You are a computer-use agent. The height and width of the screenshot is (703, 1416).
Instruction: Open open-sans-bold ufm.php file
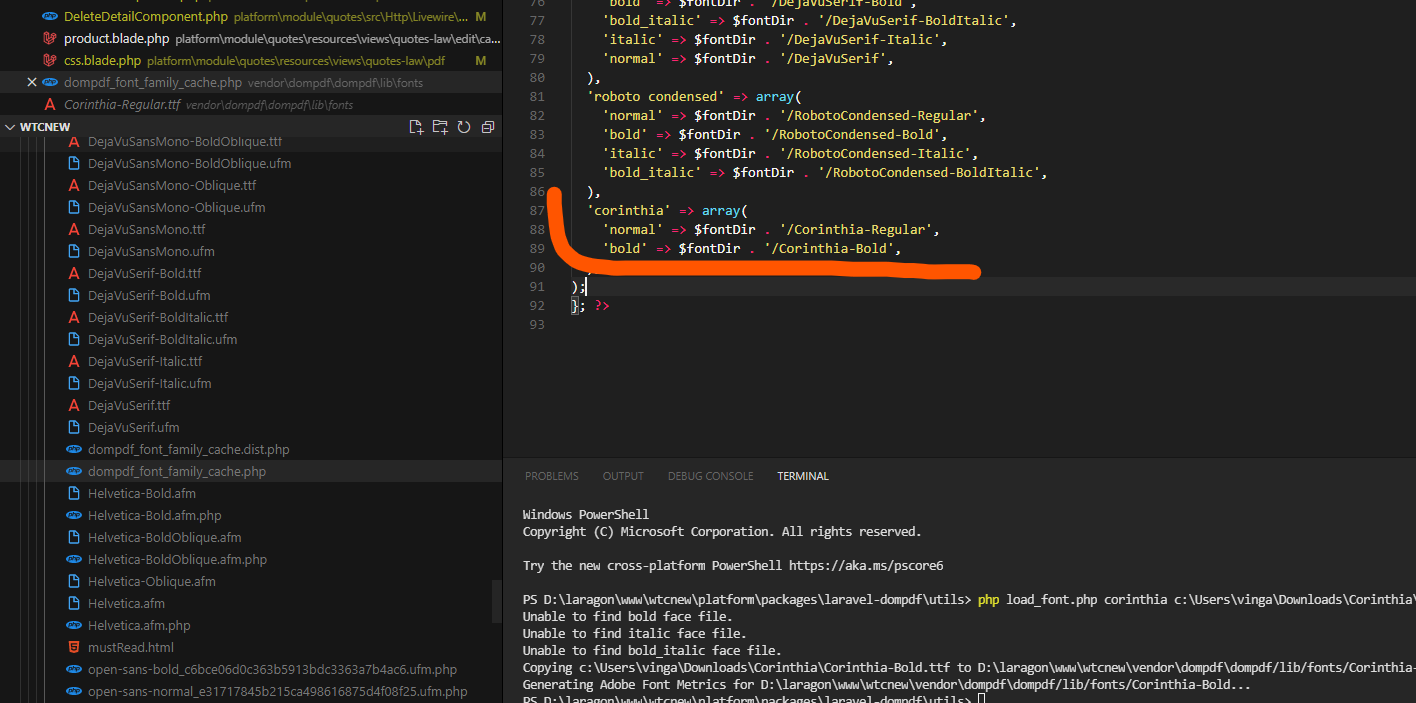[272, 669]
